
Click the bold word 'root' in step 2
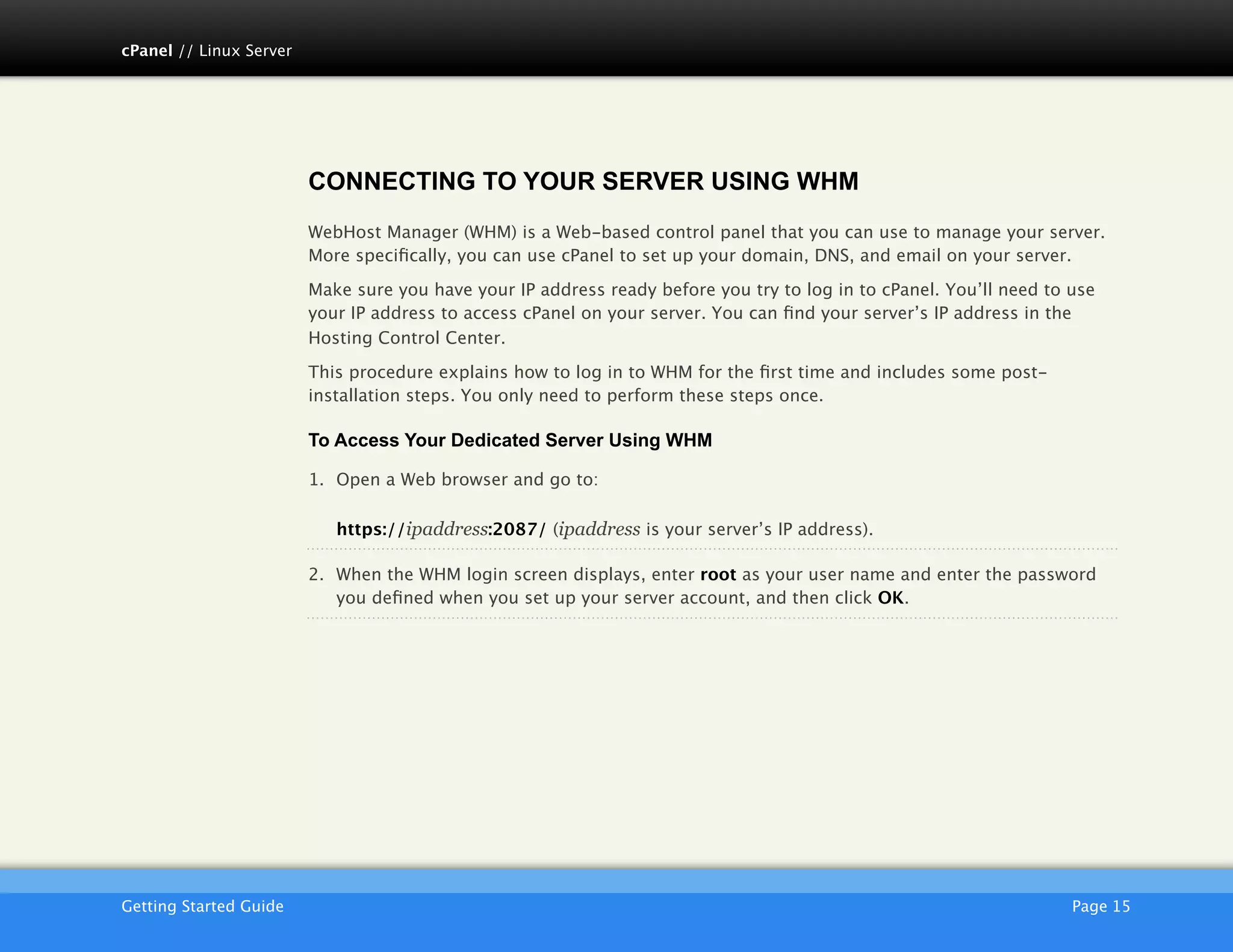tap(718, 575)
